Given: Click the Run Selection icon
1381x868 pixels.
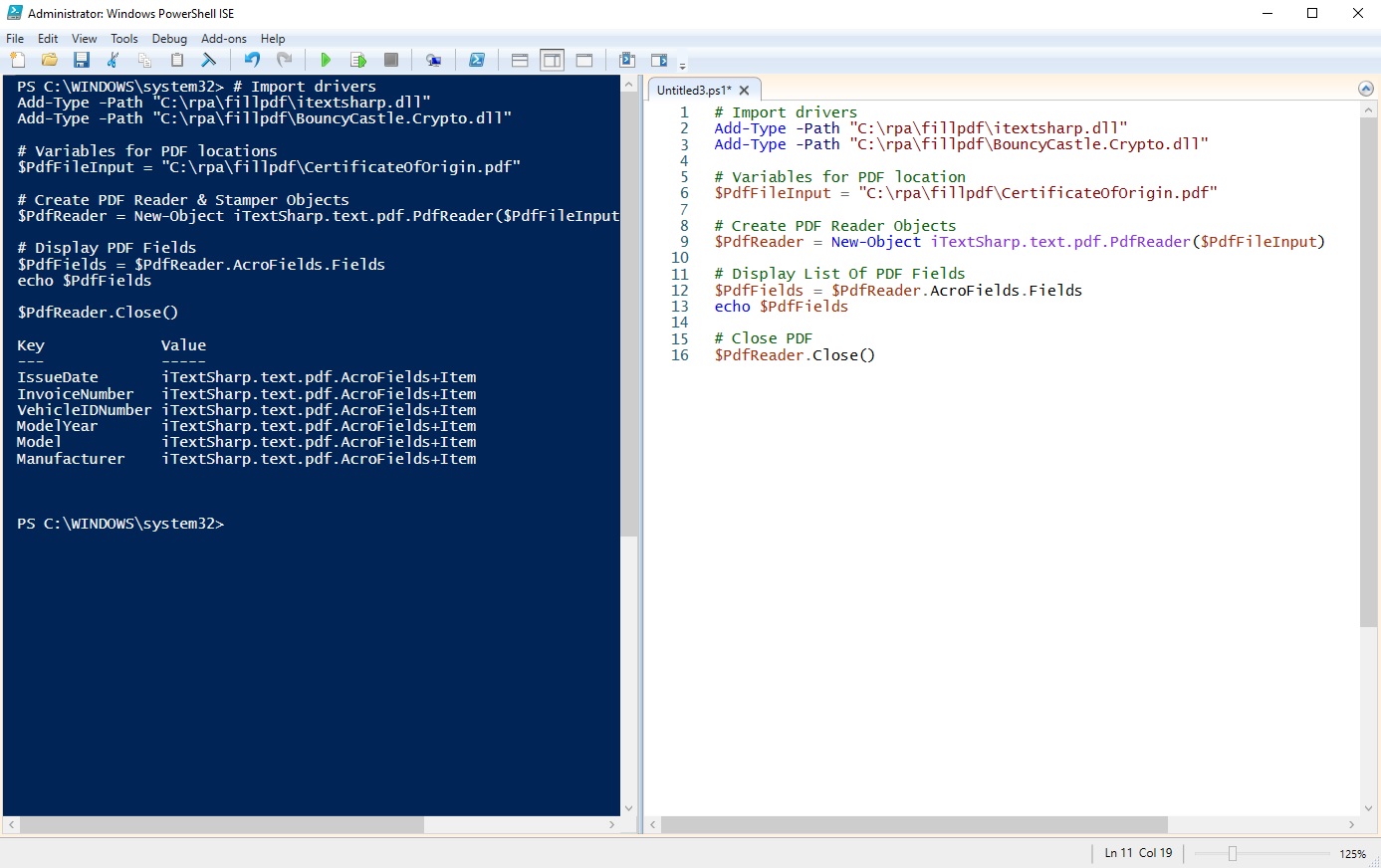Looking at the screenshot, I should click(357, 61).
